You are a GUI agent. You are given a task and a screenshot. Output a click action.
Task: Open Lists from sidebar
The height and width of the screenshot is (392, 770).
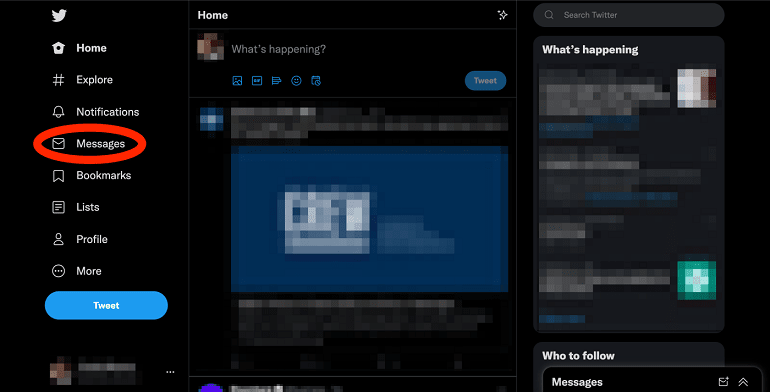pyautogui.click(x=76, y=207)
